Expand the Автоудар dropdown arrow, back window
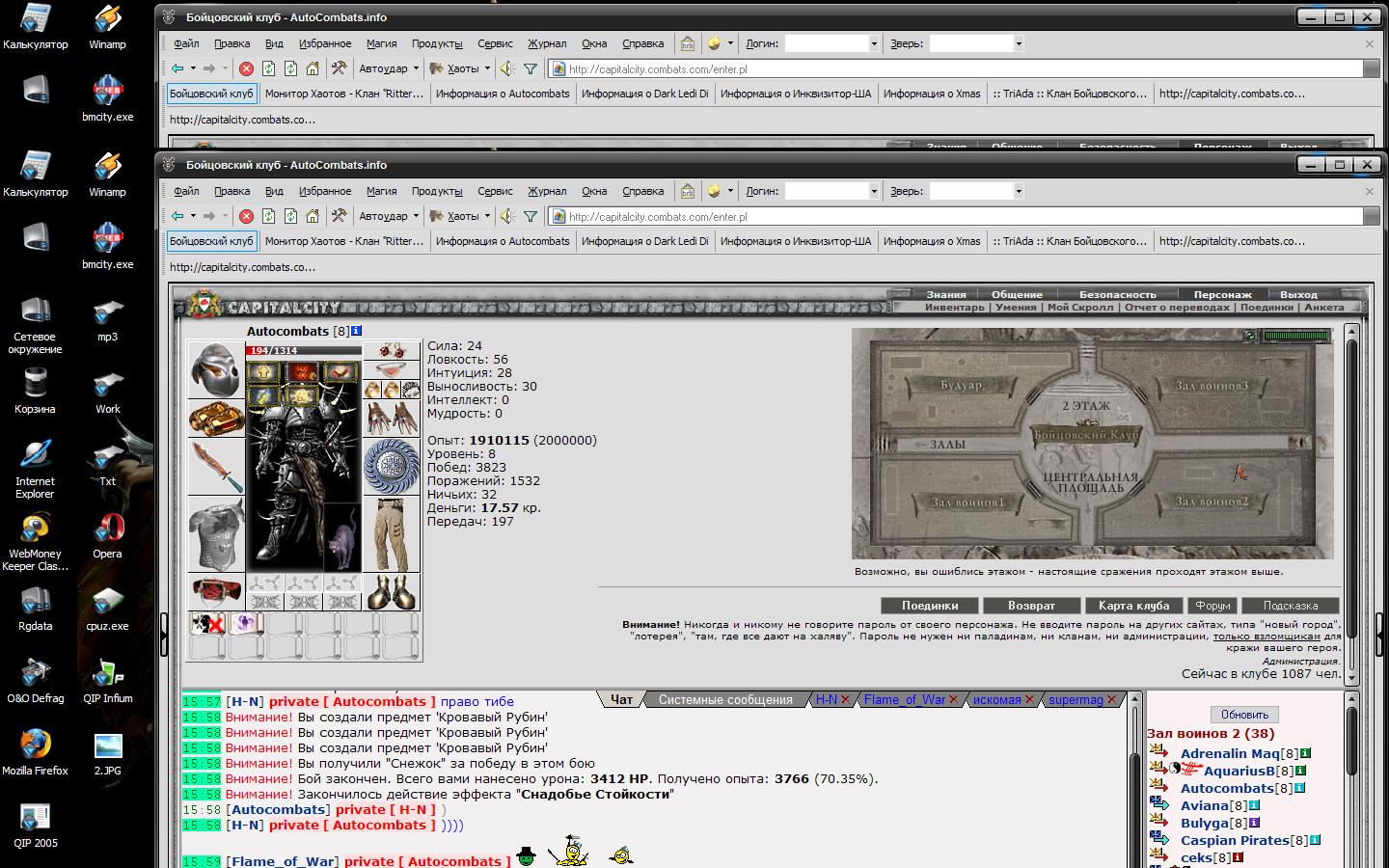 tap(416, 68)
